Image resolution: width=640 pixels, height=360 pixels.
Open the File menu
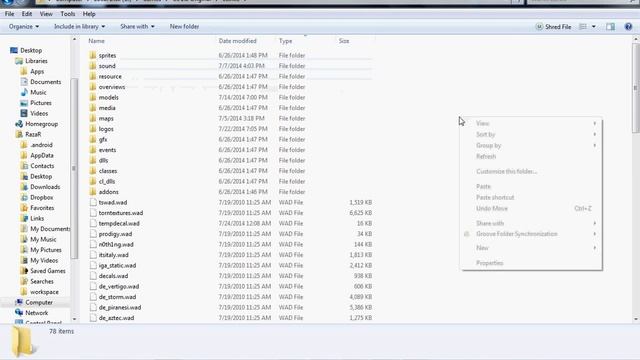pos(9,14)
